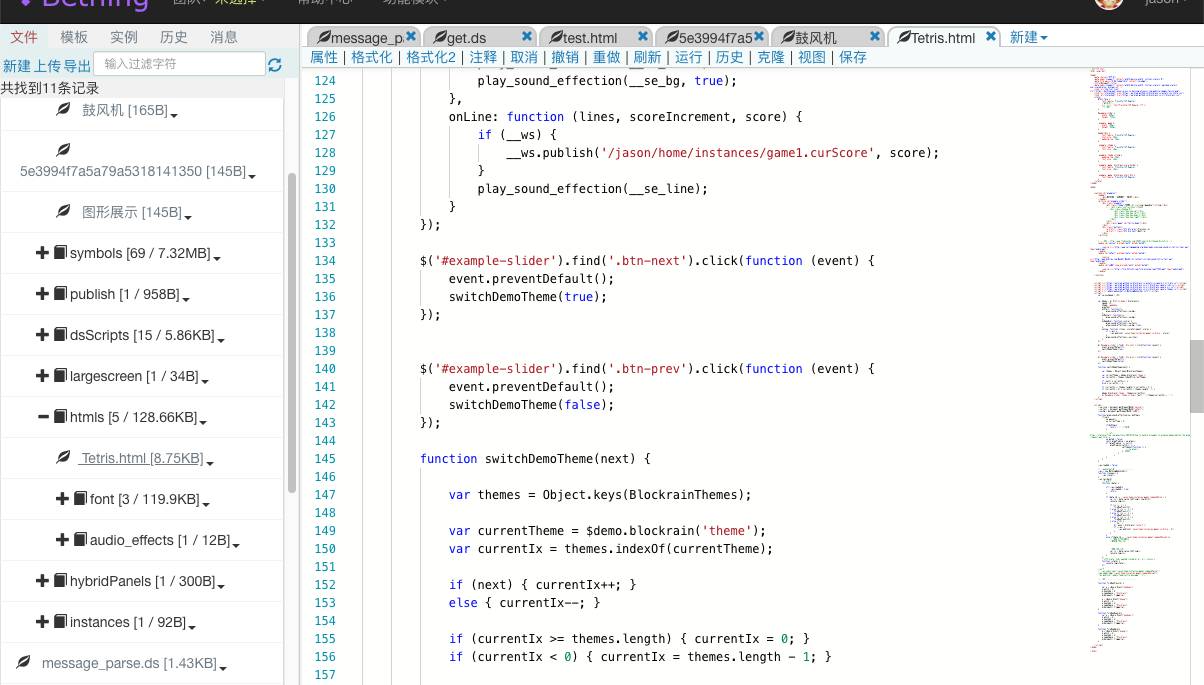
Task: Focus the 输入过滤字符 filter input
Action: coord(181,64)
